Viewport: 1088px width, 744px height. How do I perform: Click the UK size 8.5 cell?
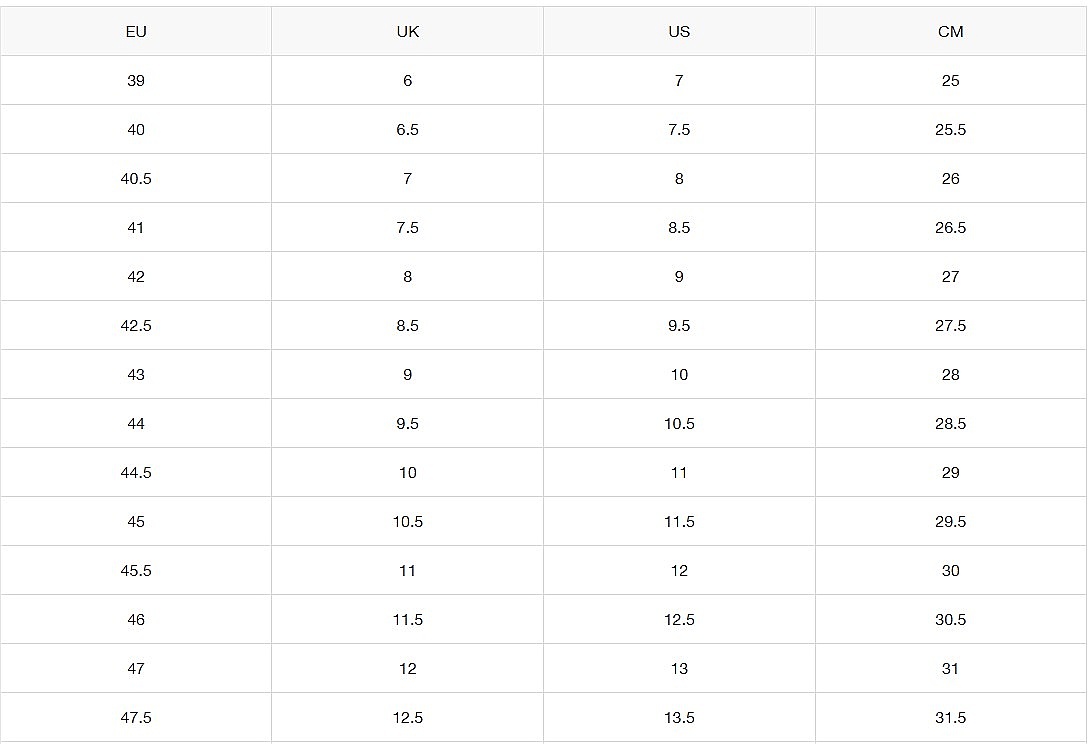(407, 326)
